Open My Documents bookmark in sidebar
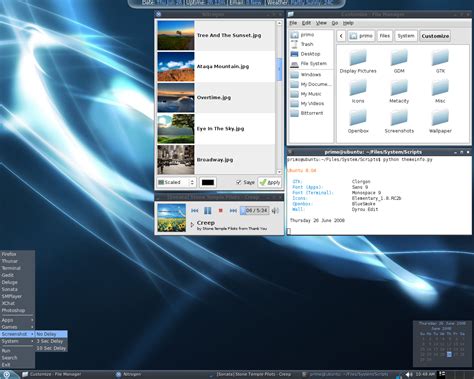The image size is (474, 379). pos(311,84)
